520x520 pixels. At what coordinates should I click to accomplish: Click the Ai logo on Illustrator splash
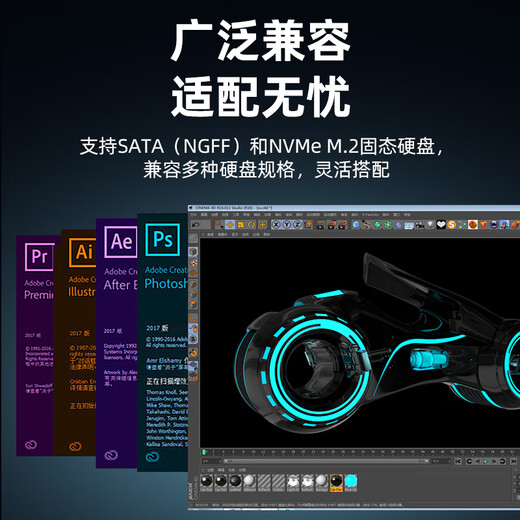(x=83, y=252)
